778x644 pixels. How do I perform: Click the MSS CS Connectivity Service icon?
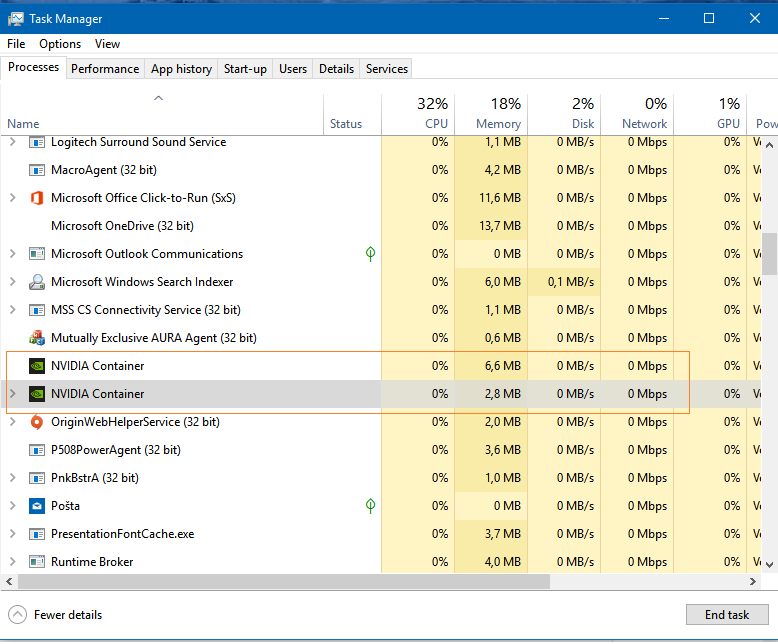point(37,310)
